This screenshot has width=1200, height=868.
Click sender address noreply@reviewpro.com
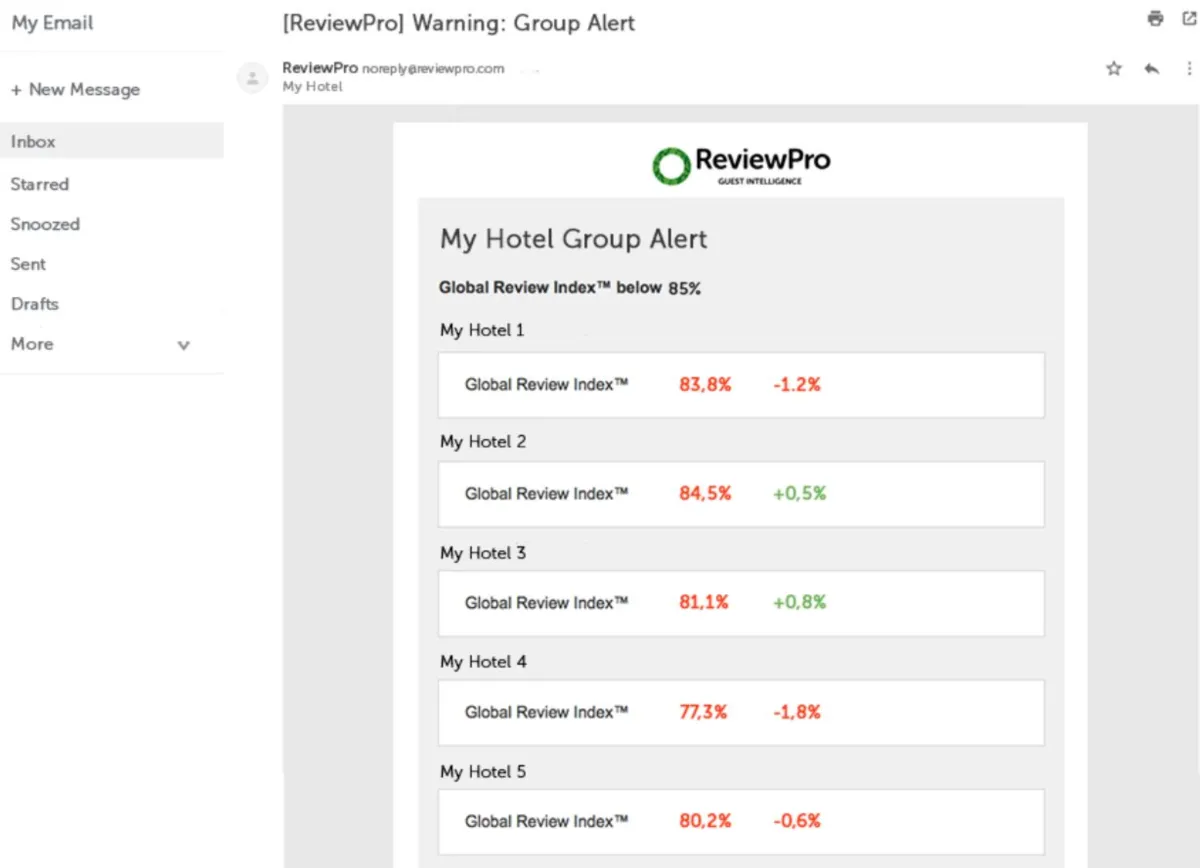(x=433, y=69)
